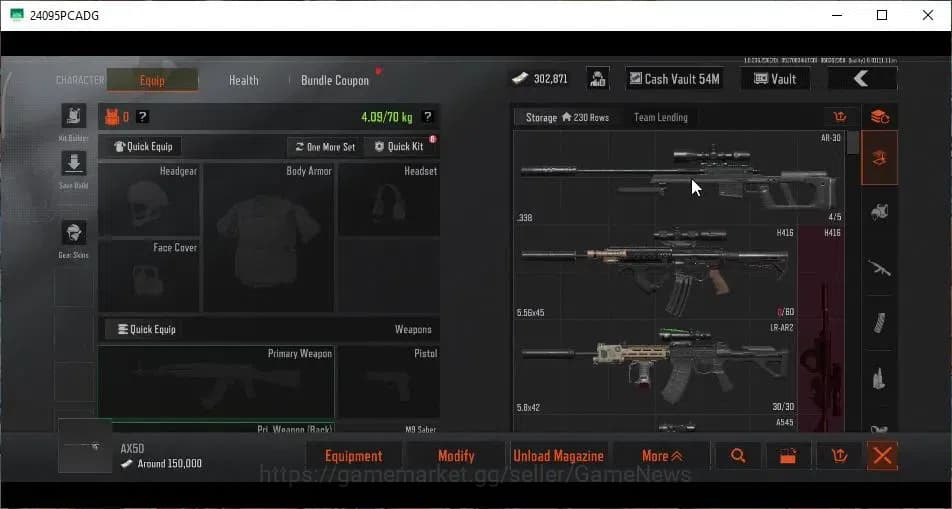Click the AX50 item thumbnail
The width and height of the screenshot is (952, 509).
85,446
